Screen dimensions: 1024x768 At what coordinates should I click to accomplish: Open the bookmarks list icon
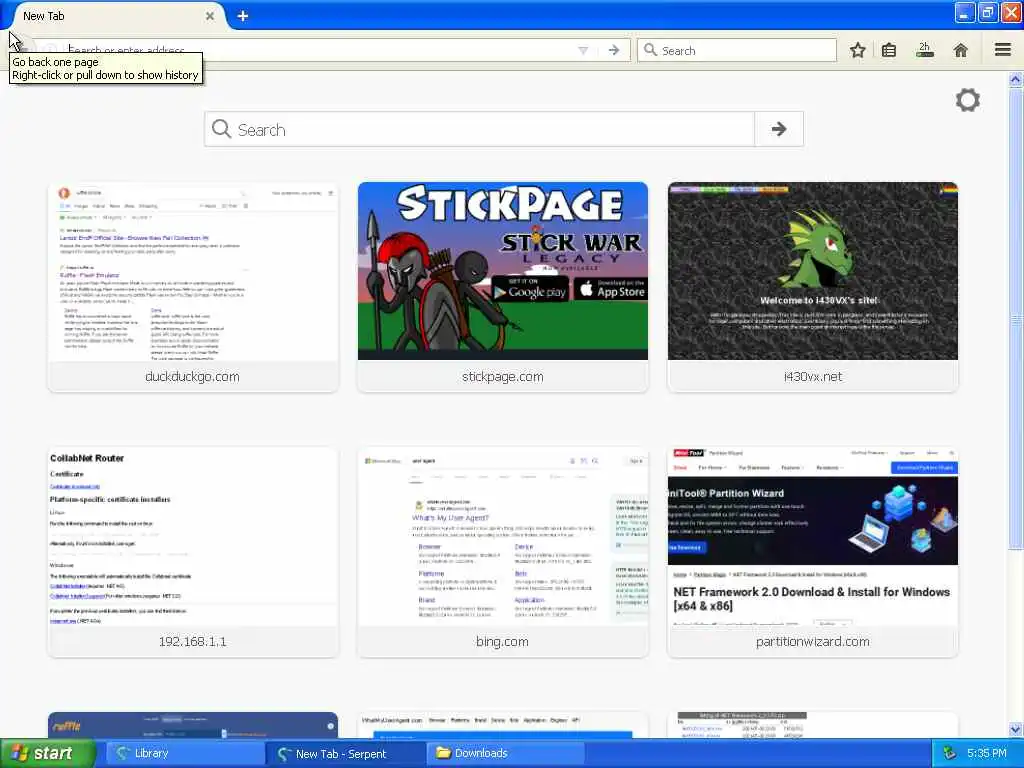[x=889, y=50]
